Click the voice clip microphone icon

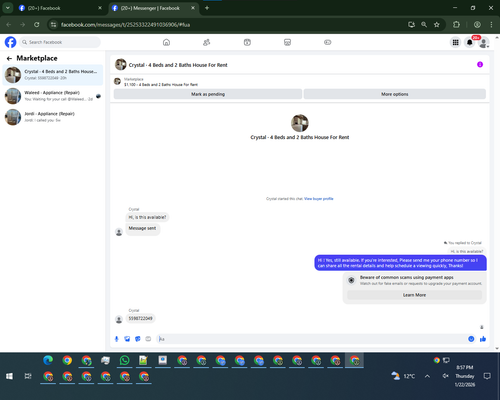[x=117, y=339]
